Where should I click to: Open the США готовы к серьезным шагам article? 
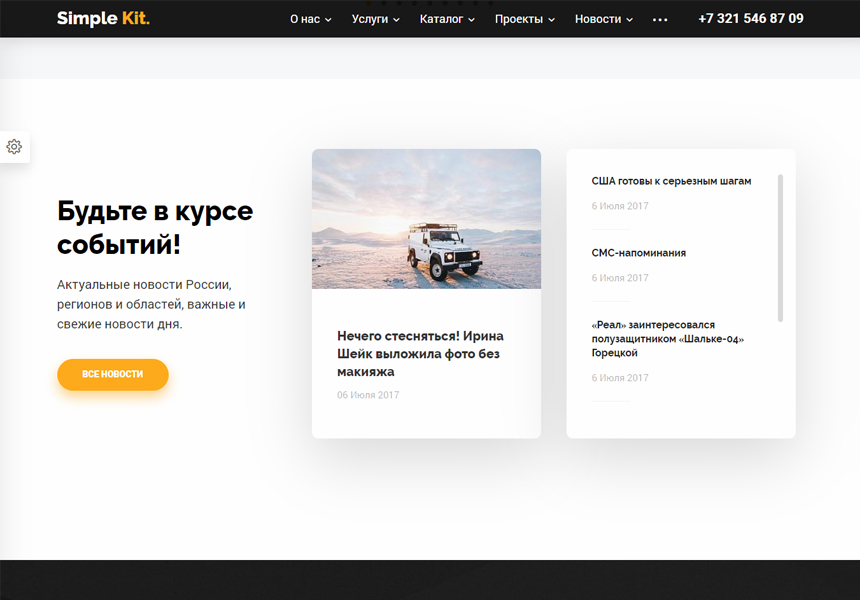tap(671, 181)
